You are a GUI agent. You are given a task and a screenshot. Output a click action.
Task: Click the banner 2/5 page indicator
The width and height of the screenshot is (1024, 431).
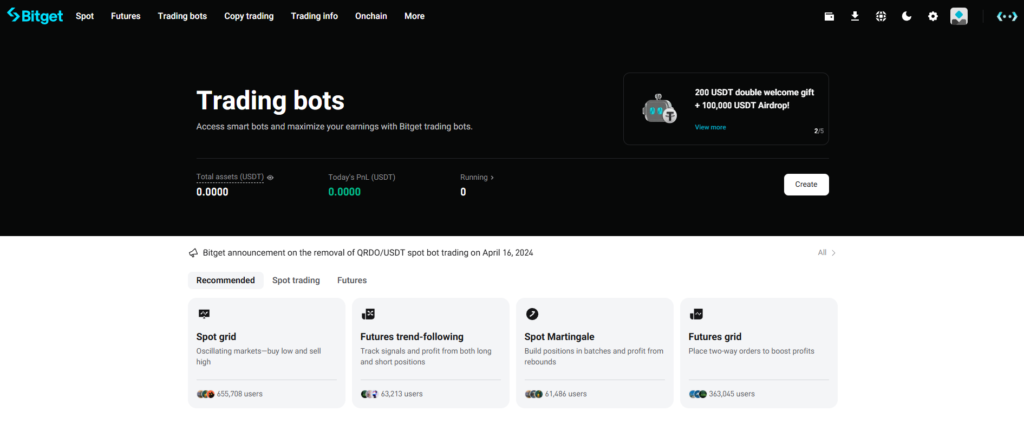(819, 131)
